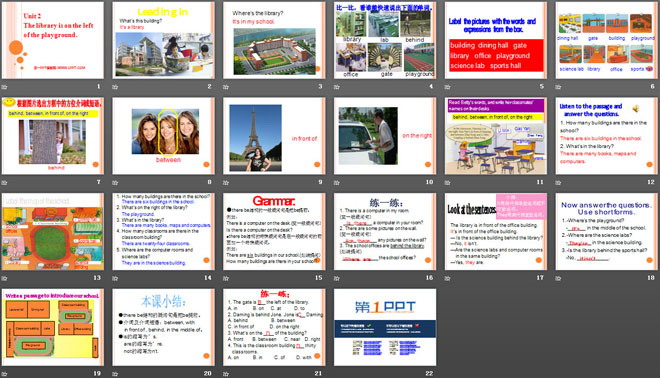The width and height of the screenshot is (660, 378).
Task: Click the star icon beneath slide 19
Action: [x=4, y=374]
